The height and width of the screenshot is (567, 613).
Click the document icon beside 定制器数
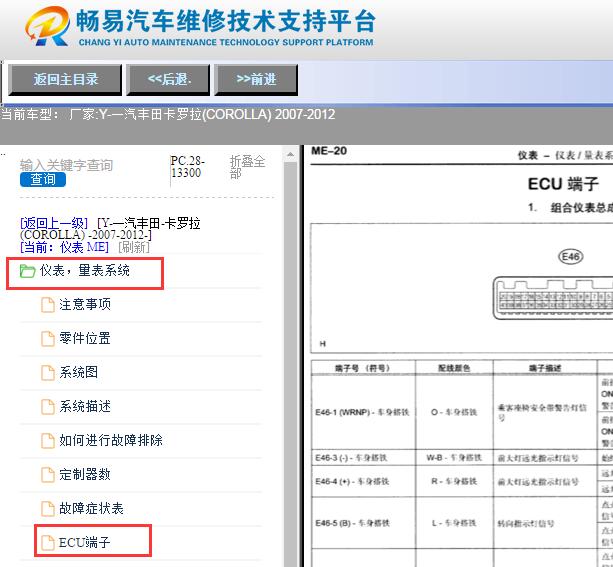click(48, 475)
